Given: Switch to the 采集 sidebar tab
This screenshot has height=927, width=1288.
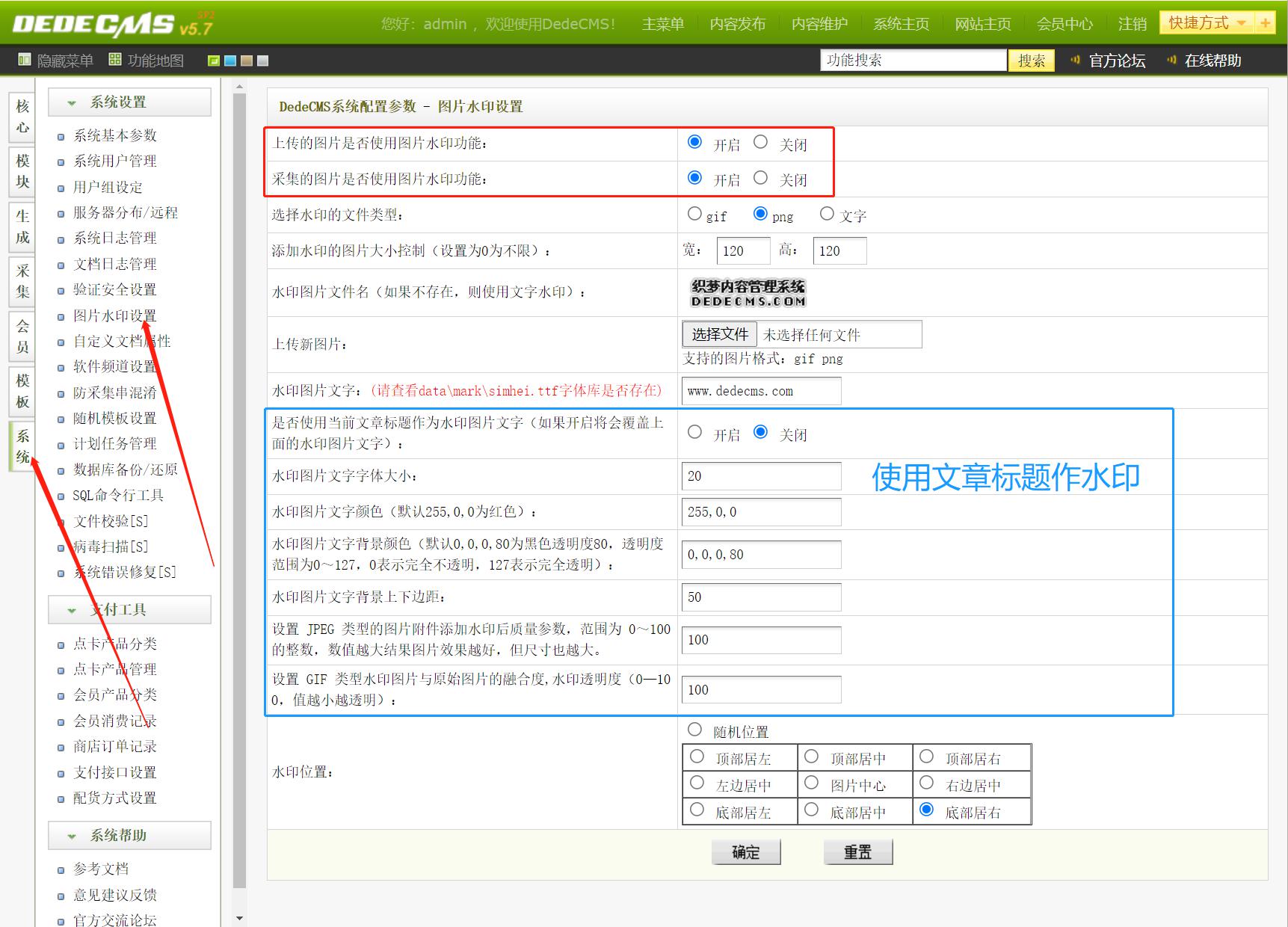Looking at the screenshot, I should point(22,281).
